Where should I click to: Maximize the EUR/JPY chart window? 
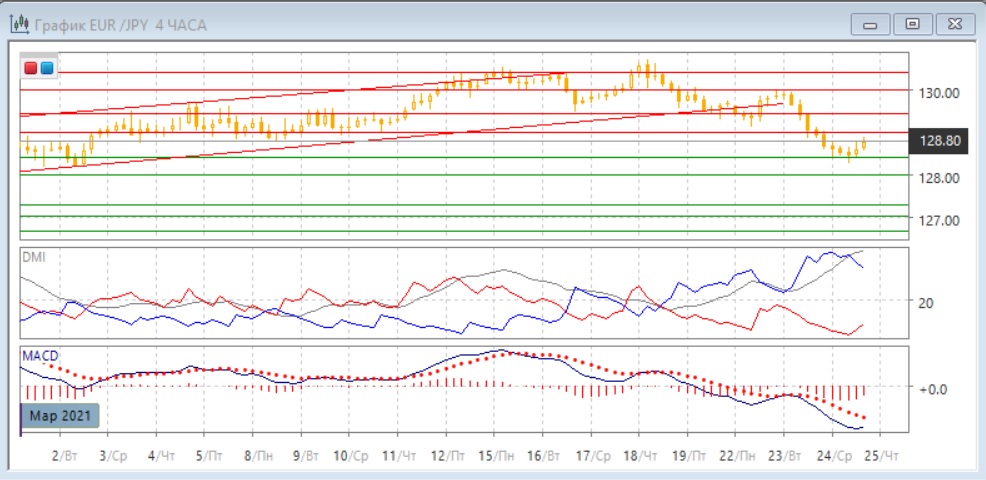911,23
